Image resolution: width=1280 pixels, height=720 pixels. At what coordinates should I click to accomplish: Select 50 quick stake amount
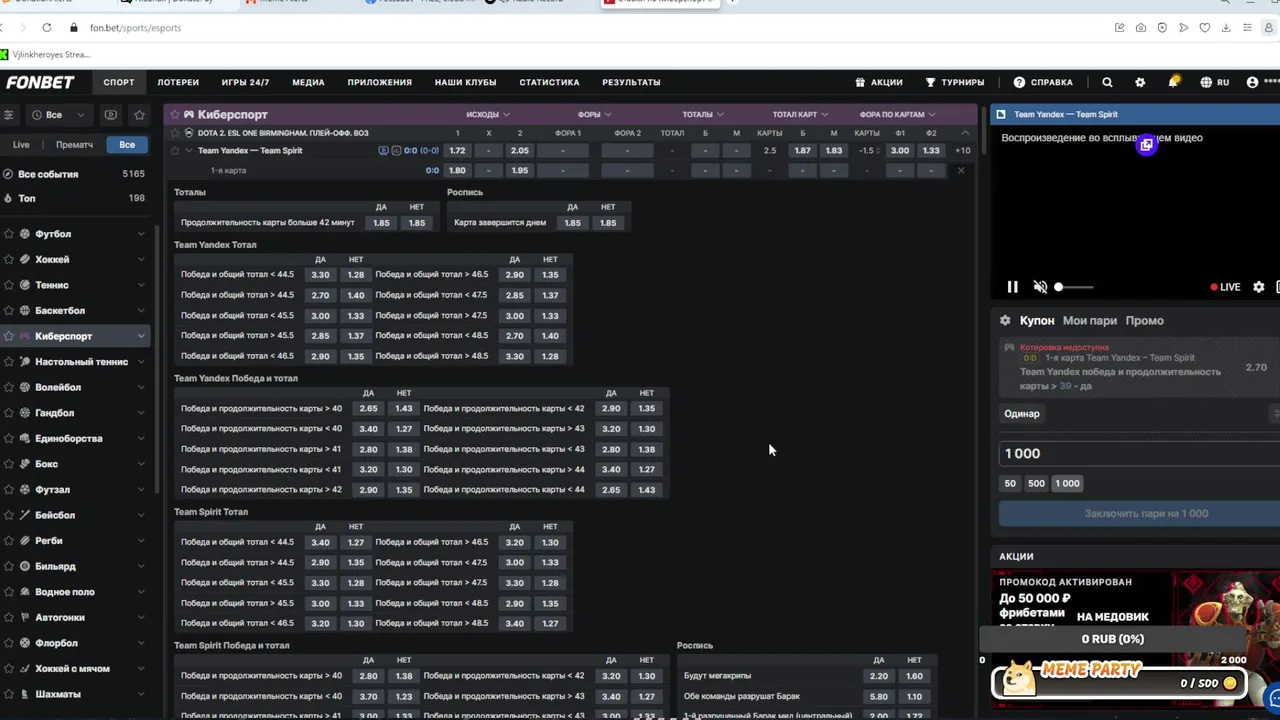[1010, 483]
